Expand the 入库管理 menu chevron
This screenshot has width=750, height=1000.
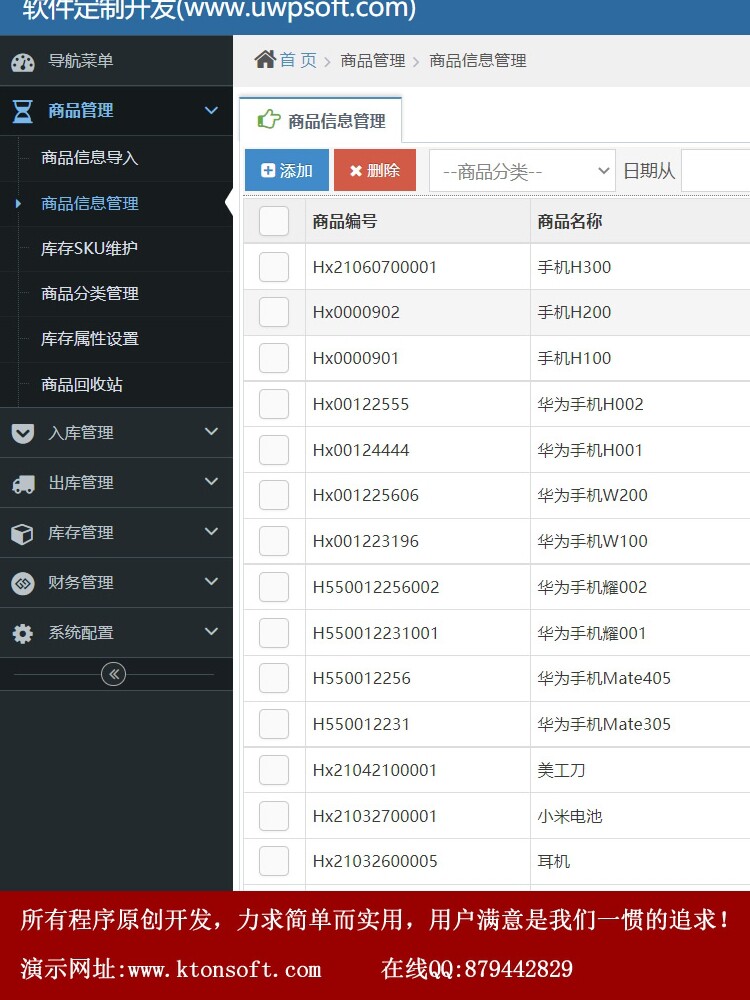pos(211,432)
